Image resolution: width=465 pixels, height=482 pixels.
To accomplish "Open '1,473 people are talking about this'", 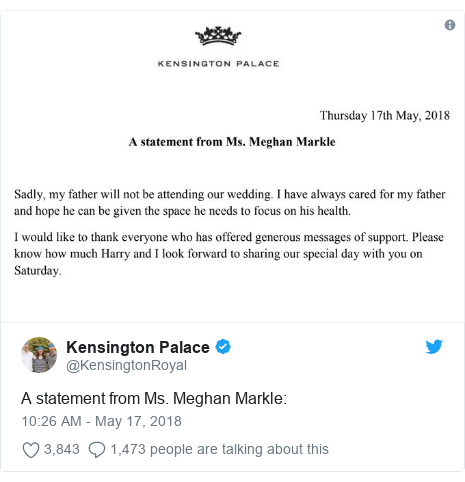I will [220, 449].
